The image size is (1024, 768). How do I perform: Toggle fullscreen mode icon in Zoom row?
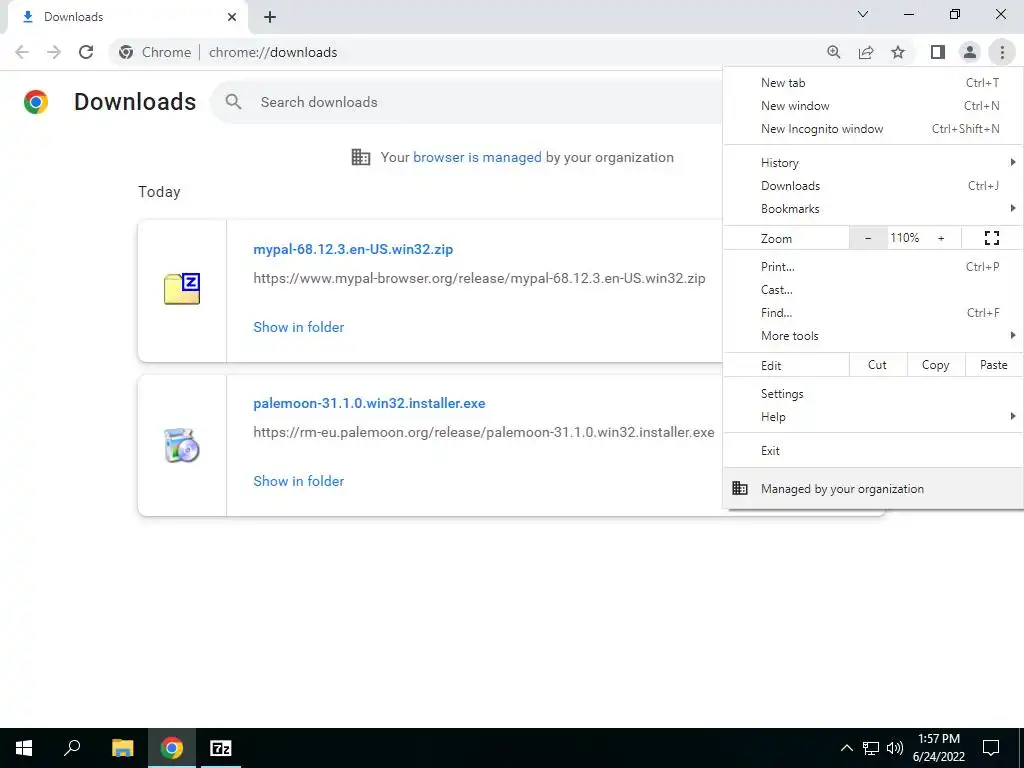tap(991, 238)
